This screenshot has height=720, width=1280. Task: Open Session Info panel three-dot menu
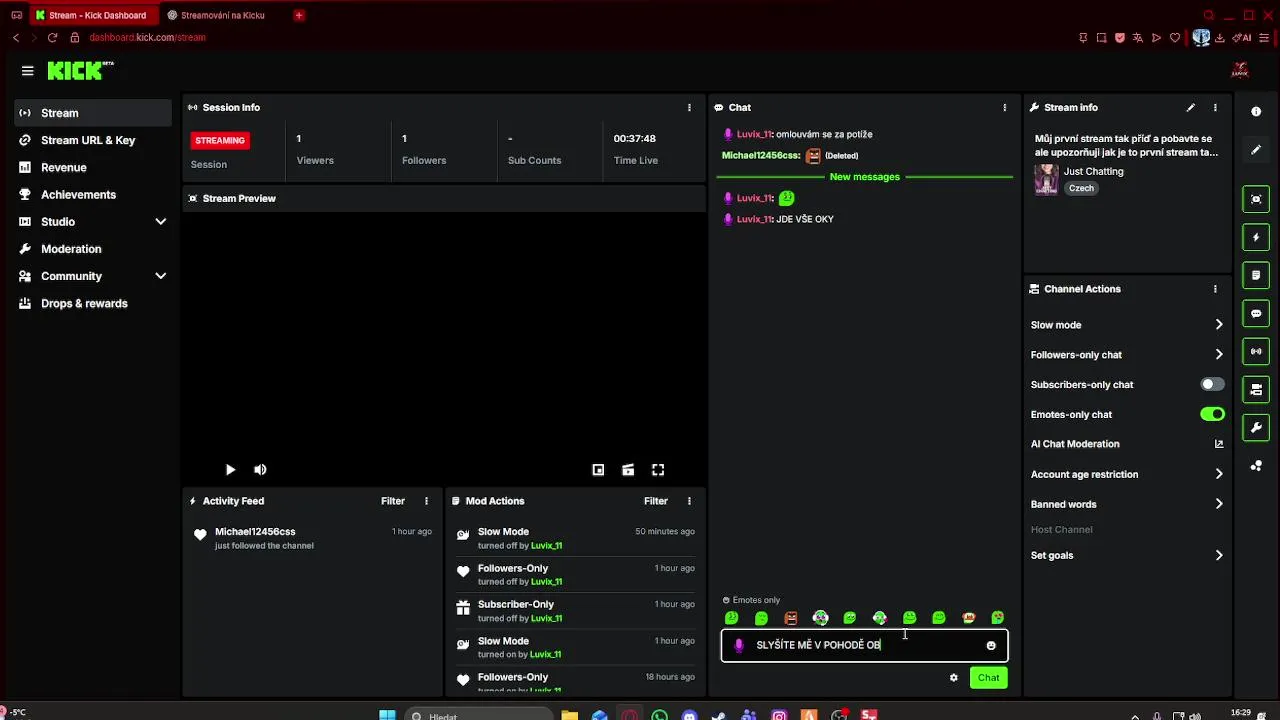pos(689,107)
